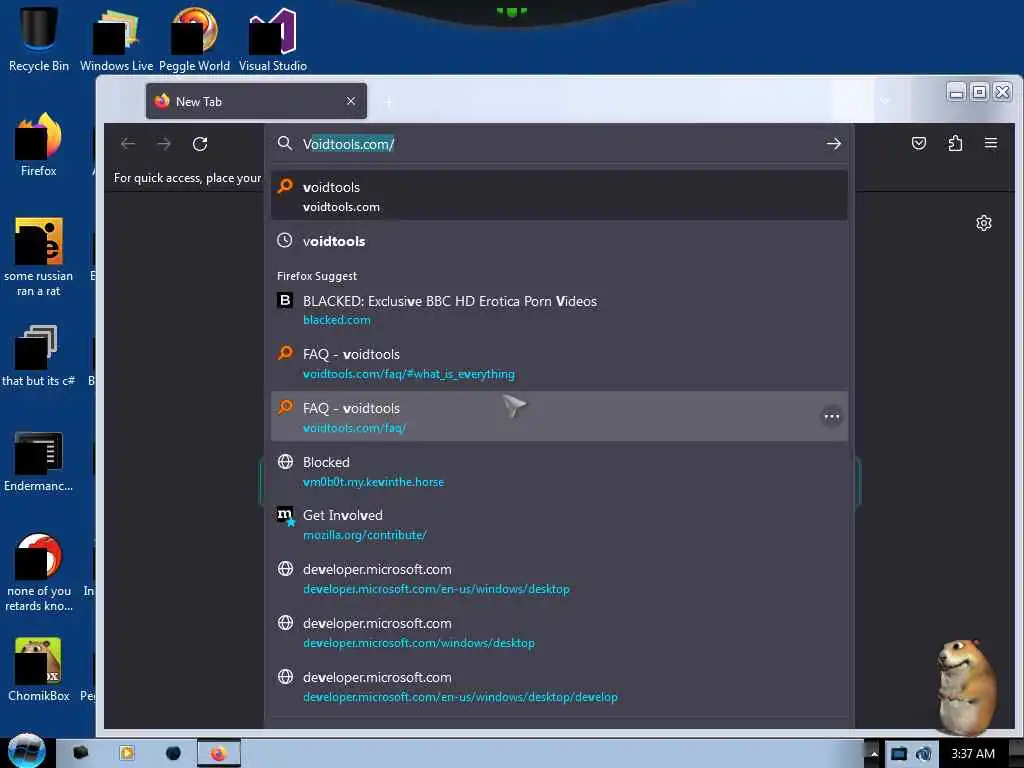Open the FAQ voidtools.com/faq/ suggestion
1024x768 pixels.
tap(559, 417)
